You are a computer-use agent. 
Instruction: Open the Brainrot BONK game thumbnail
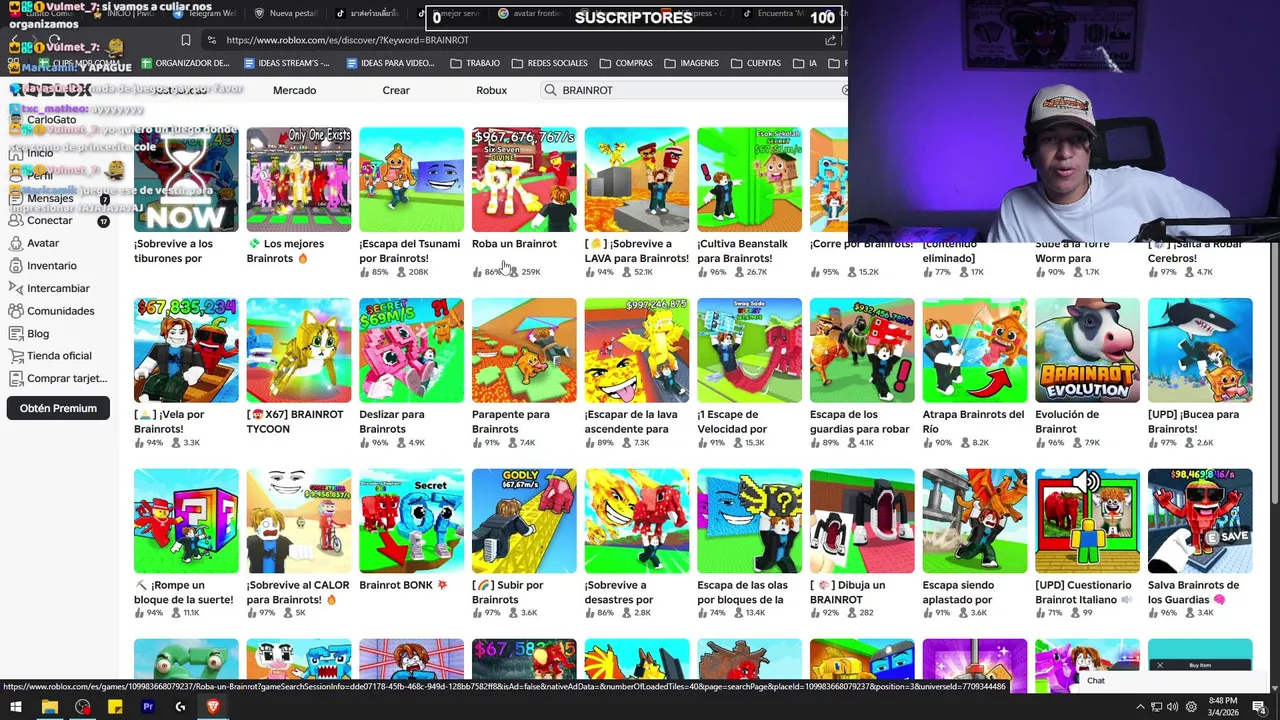(411, 521)
